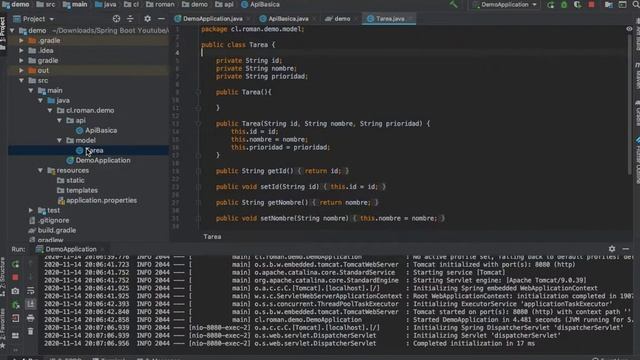640x360 pixels.
Task: Open Run panel settings gear
Action: (612, 249)
